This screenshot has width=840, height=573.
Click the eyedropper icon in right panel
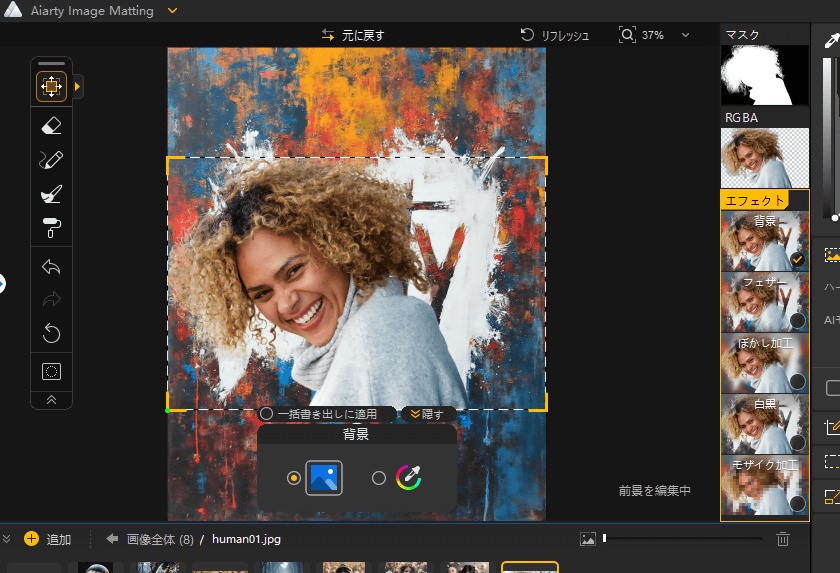point(830,42)
